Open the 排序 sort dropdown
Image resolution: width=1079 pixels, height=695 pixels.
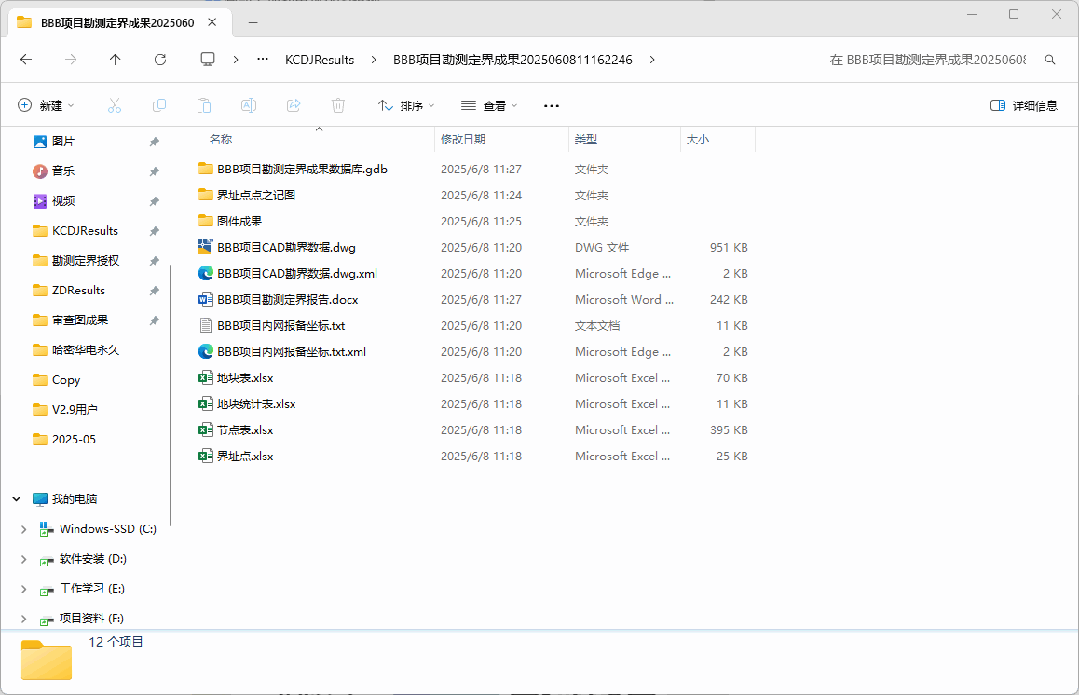pos(405,105)
